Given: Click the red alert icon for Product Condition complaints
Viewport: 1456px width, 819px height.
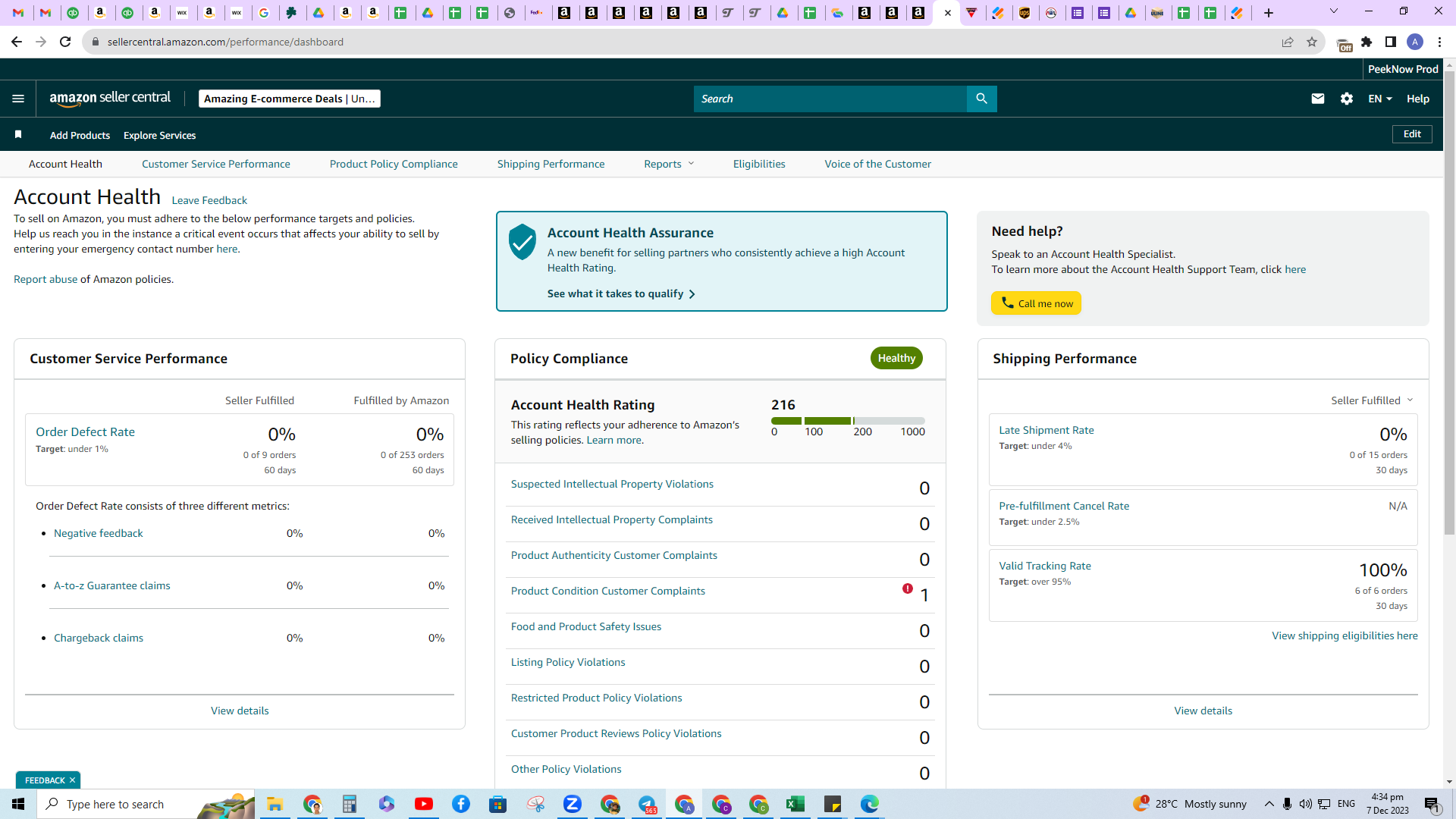Looking at the screenshot, I should [908, 588].
